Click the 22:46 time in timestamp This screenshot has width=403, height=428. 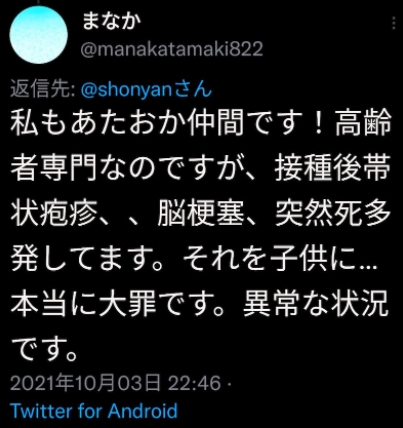194,383
